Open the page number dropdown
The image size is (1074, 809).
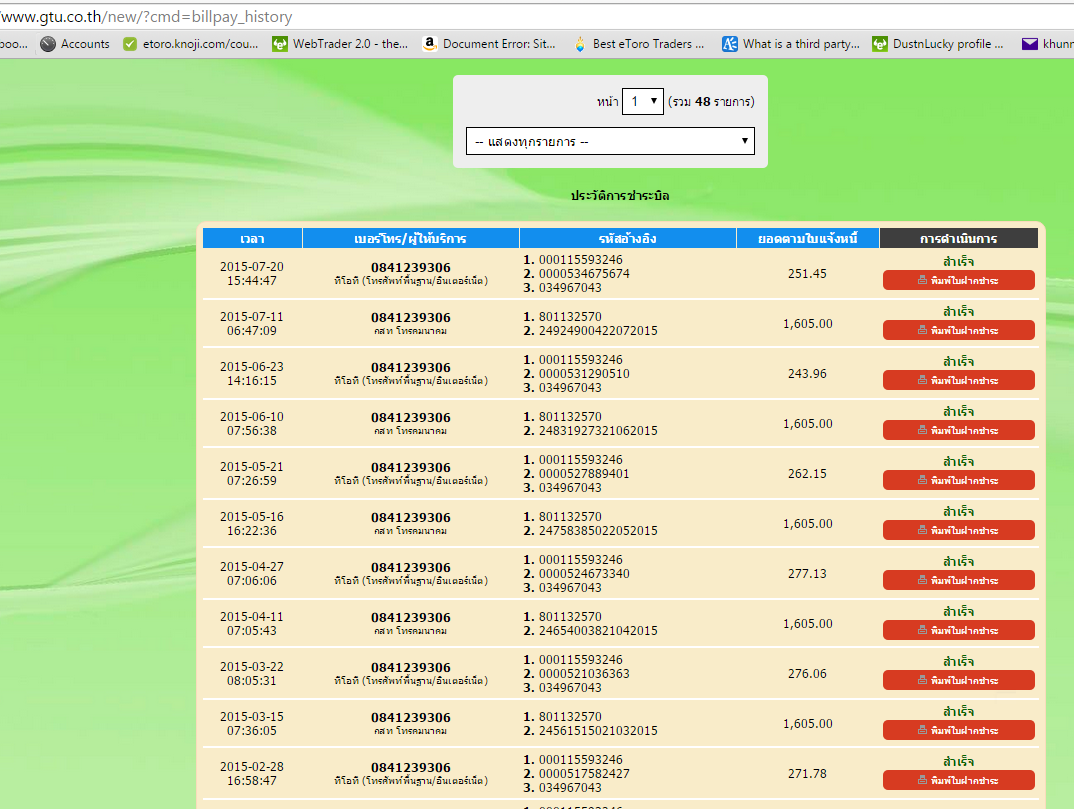point(642,101)
